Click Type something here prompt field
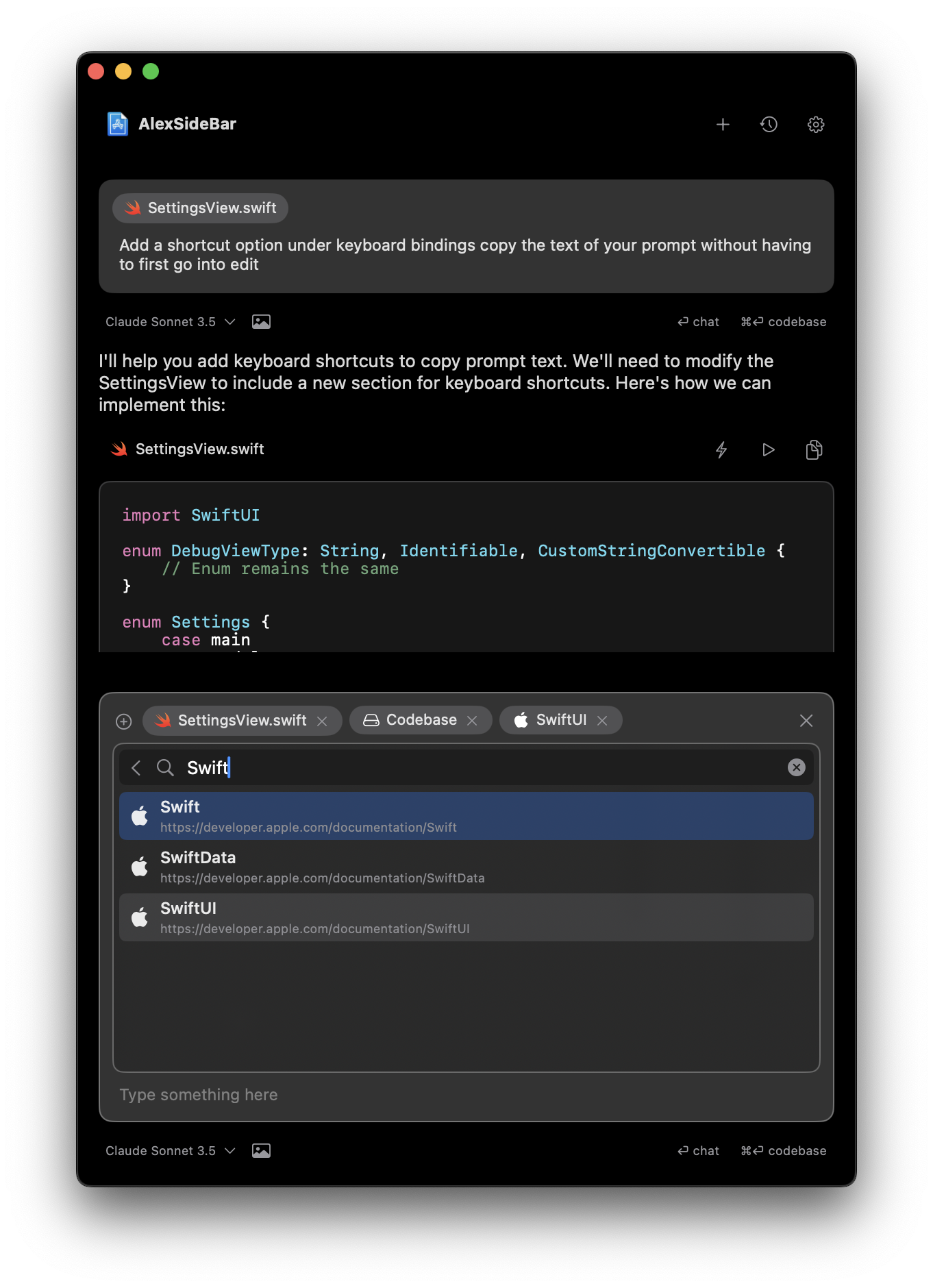This screenshot has height=1288, width=933. tap(466, 1095)
